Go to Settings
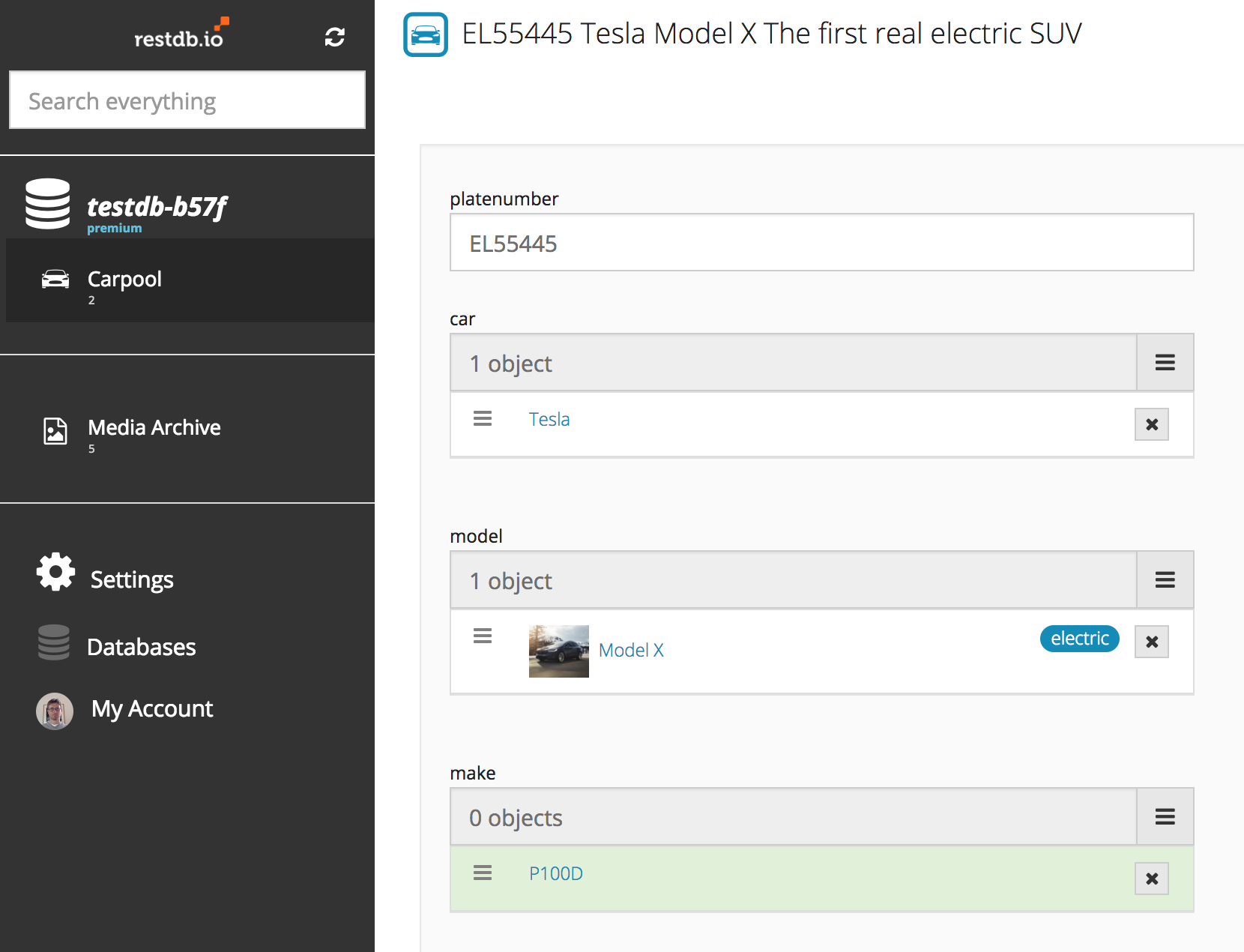The width and height of the screenshot is (1244, 952). point(132,579)
